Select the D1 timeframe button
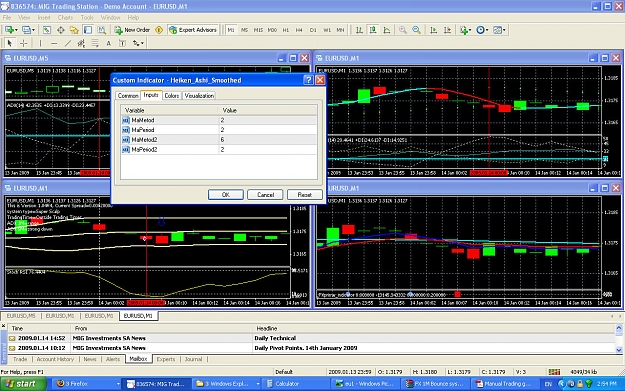Viewport: 625px width, 391px height. (313, 30)
